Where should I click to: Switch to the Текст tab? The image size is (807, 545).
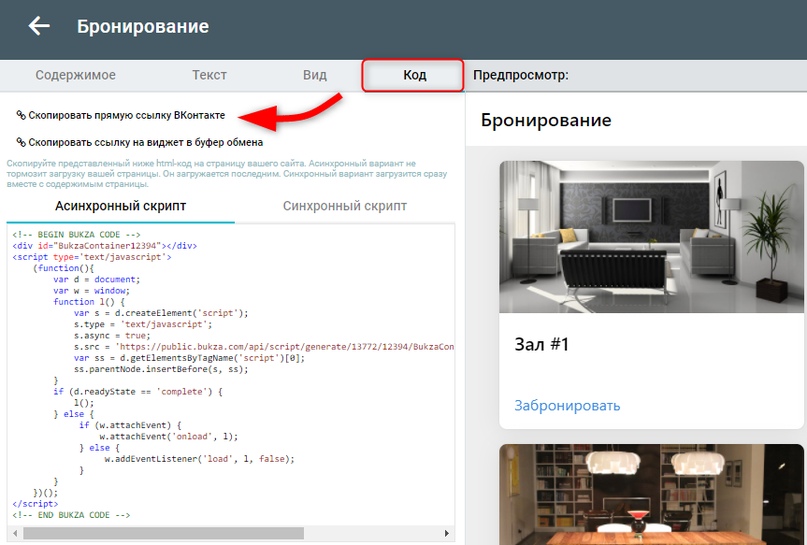209,75
